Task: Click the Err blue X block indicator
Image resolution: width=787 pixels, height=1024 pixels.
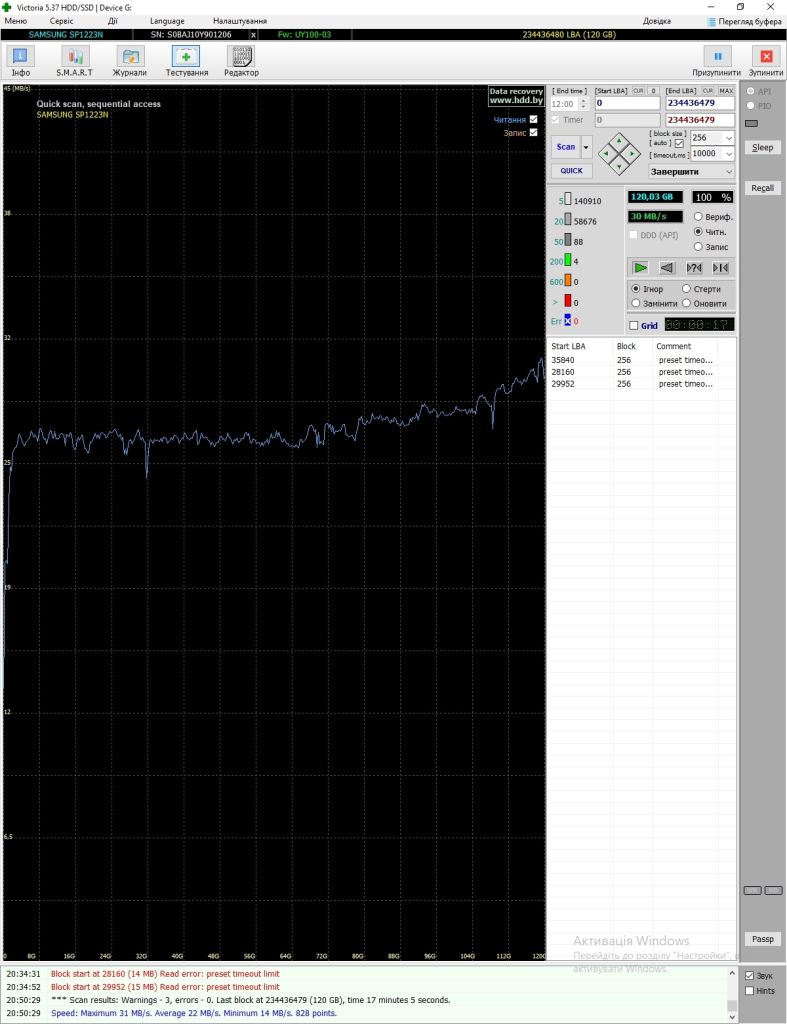Action: [568, 320]
